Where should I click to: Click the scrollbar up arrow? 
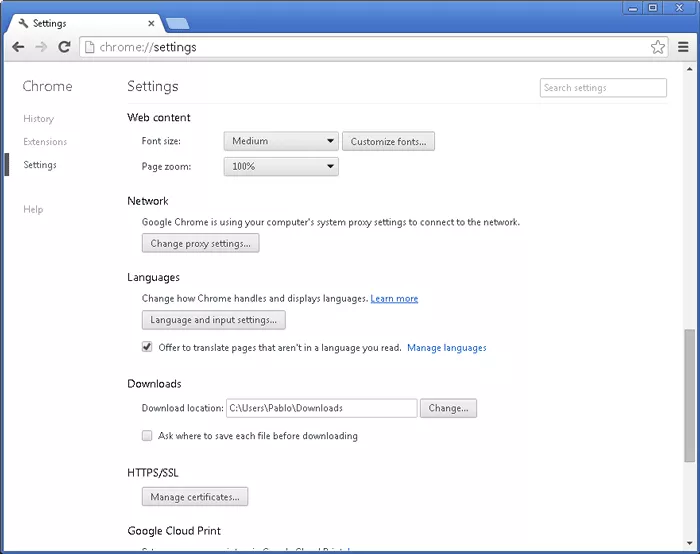690,69
